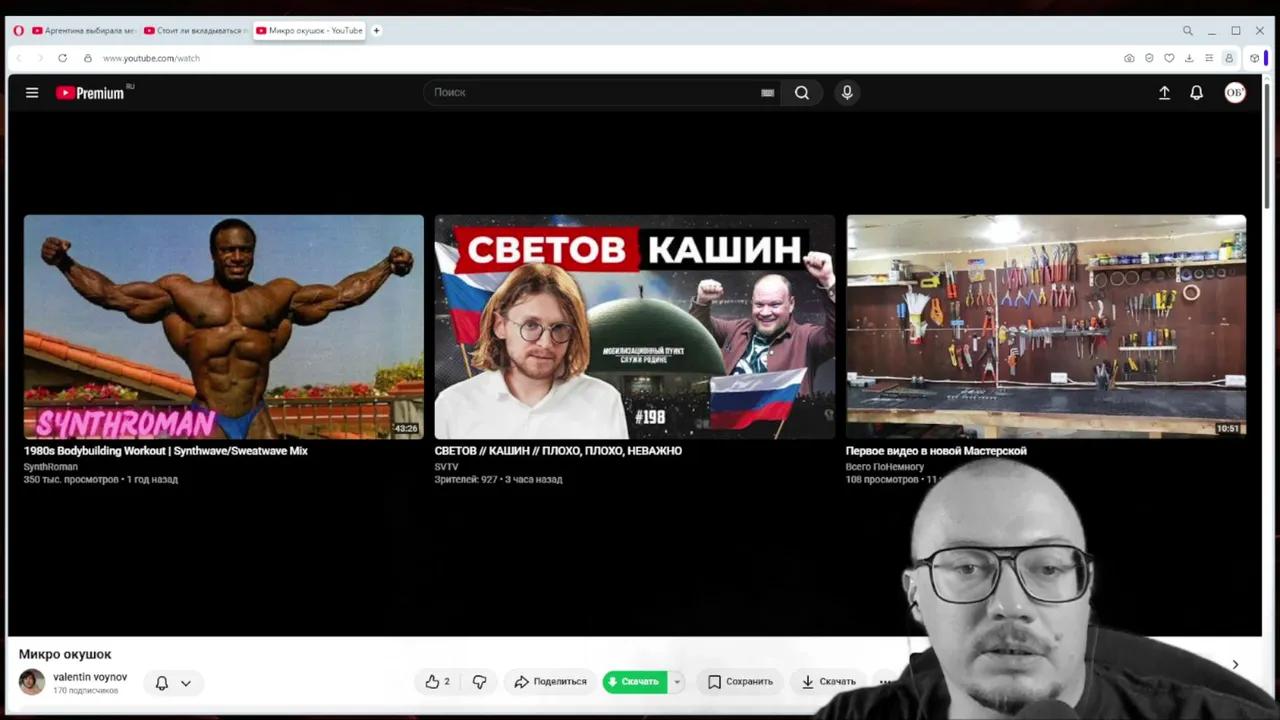Screen dimensions: 1280x720
Task: Open the account avatar menu
Action: pos(1235,93)
